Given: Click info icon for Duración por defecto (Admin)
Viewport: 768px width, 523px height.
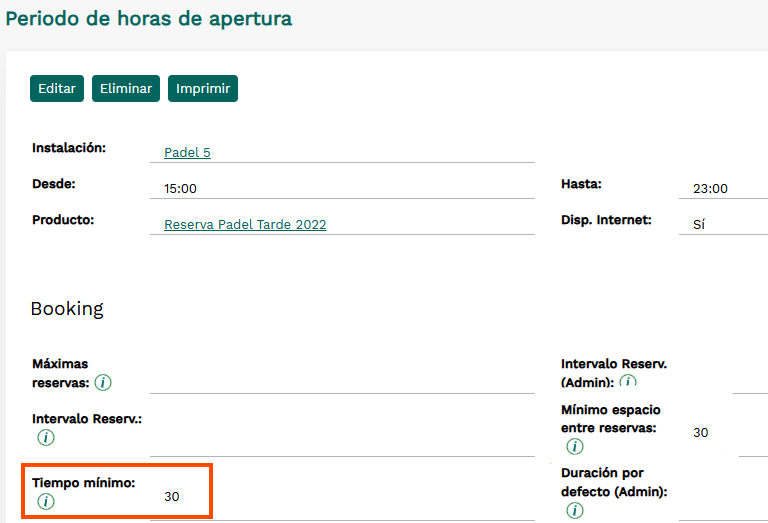Looking at the screenshot, I should [574, 510].
